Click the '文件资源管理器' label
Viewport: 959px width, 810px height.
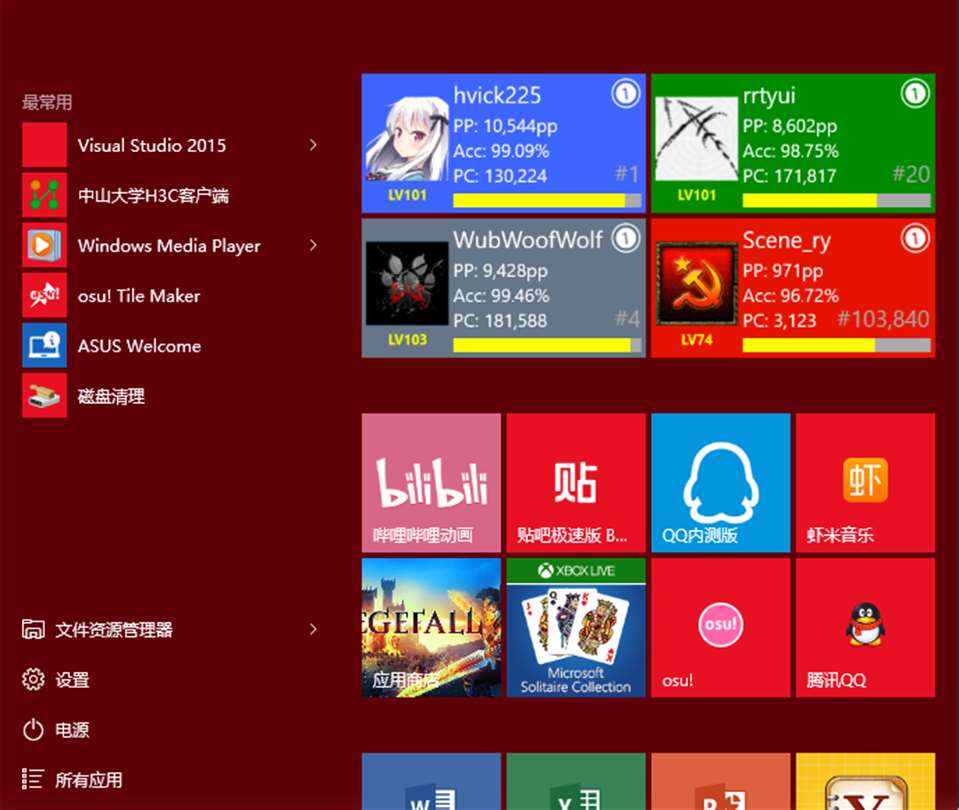(x=114, y=630)
